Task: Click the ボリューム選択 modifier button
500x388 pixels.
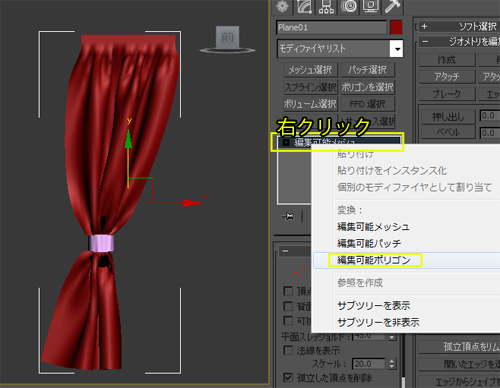Action: pyautogui.click(x=310, y=104)
